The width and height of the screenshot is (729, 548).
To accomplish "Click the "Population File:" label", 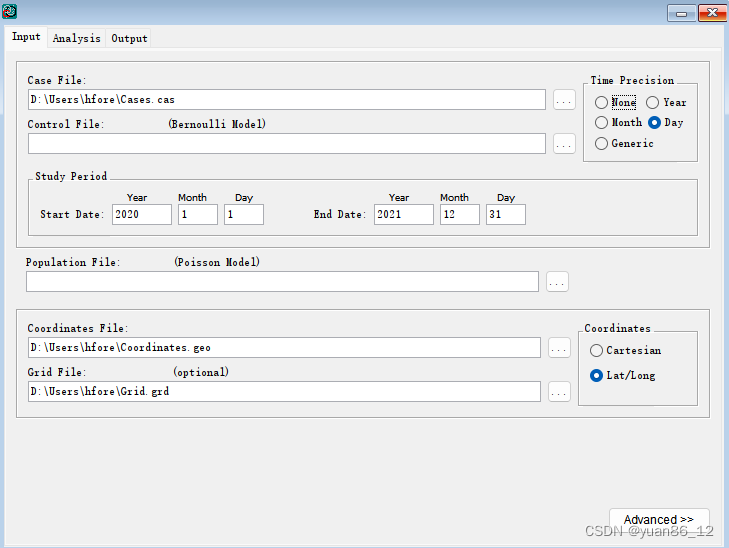I will [73, 263].
